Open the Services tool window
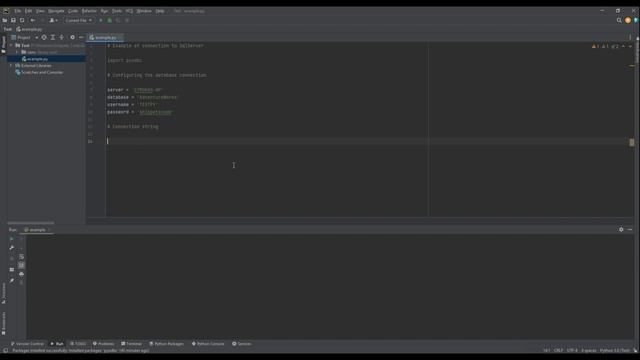Screen dimensions: 640x360 pyautogui.click(x=242, y=344)
